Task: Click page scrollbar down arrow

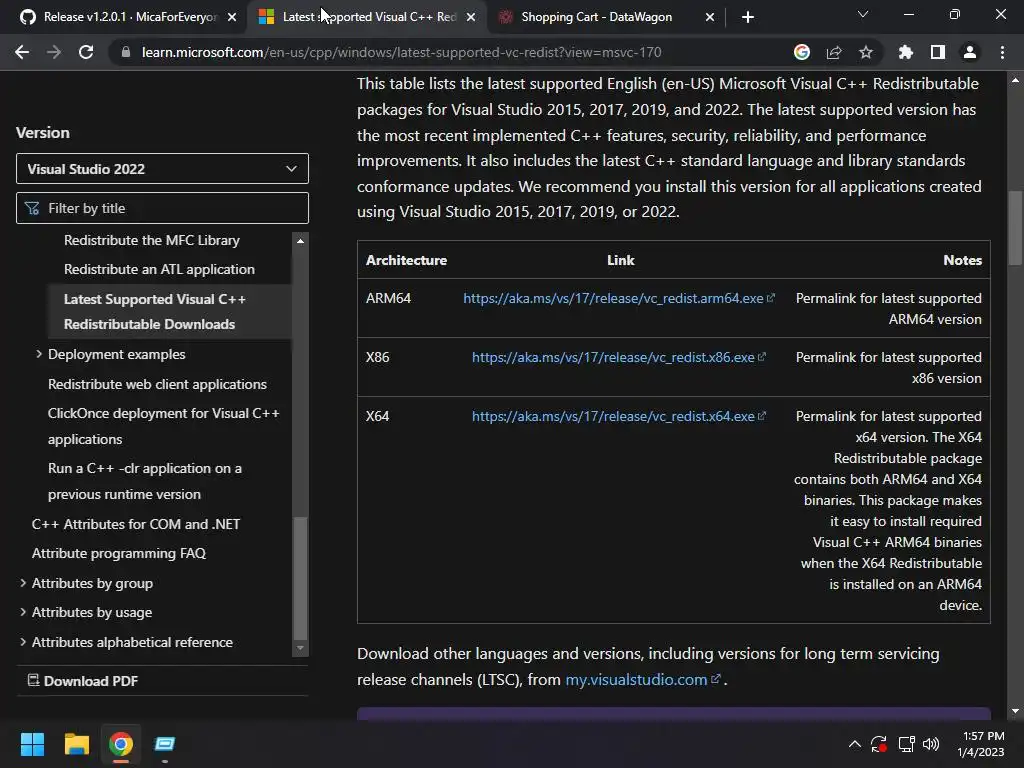Action: point(1015,711)
